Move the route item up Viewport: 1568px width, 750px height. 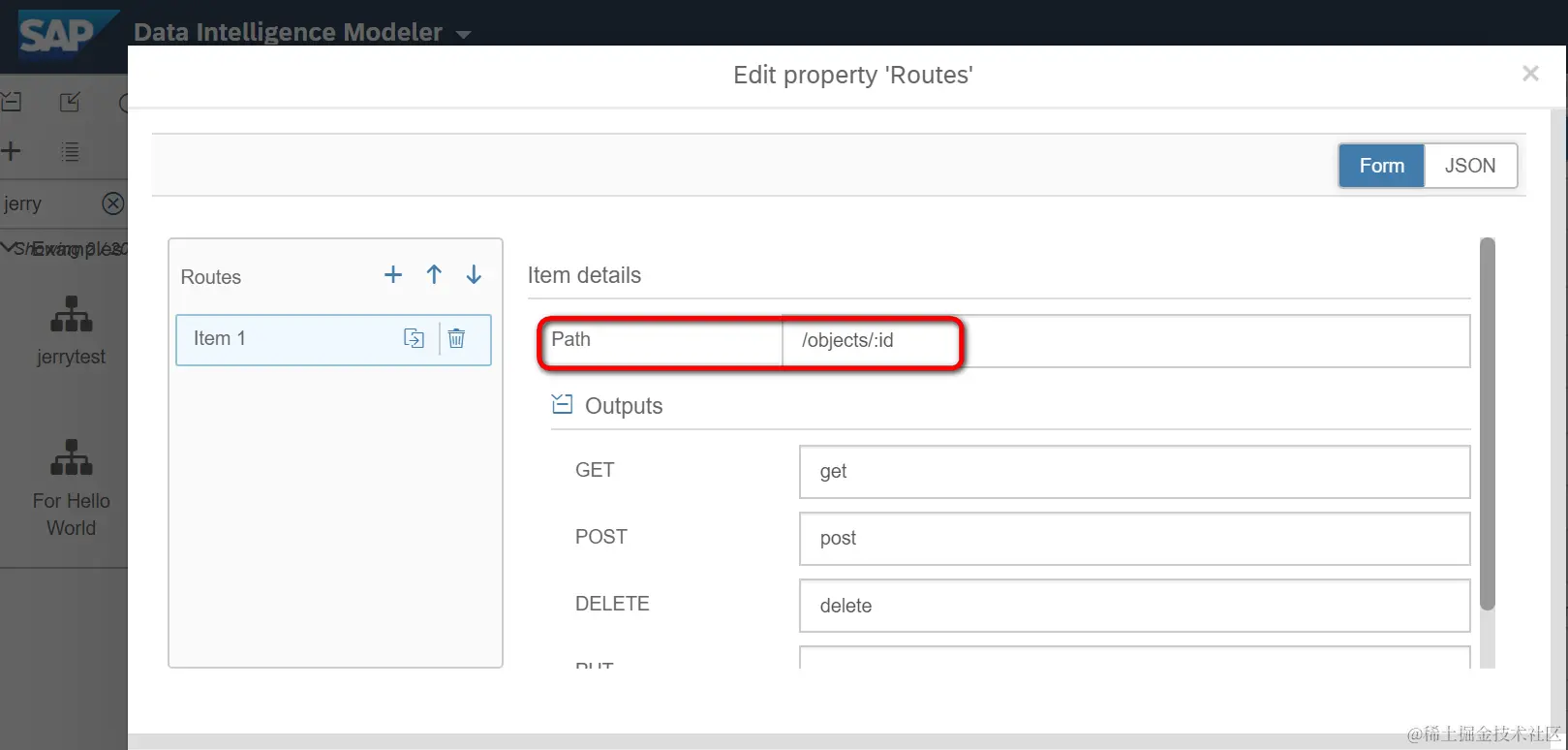(x=434, y=274)
